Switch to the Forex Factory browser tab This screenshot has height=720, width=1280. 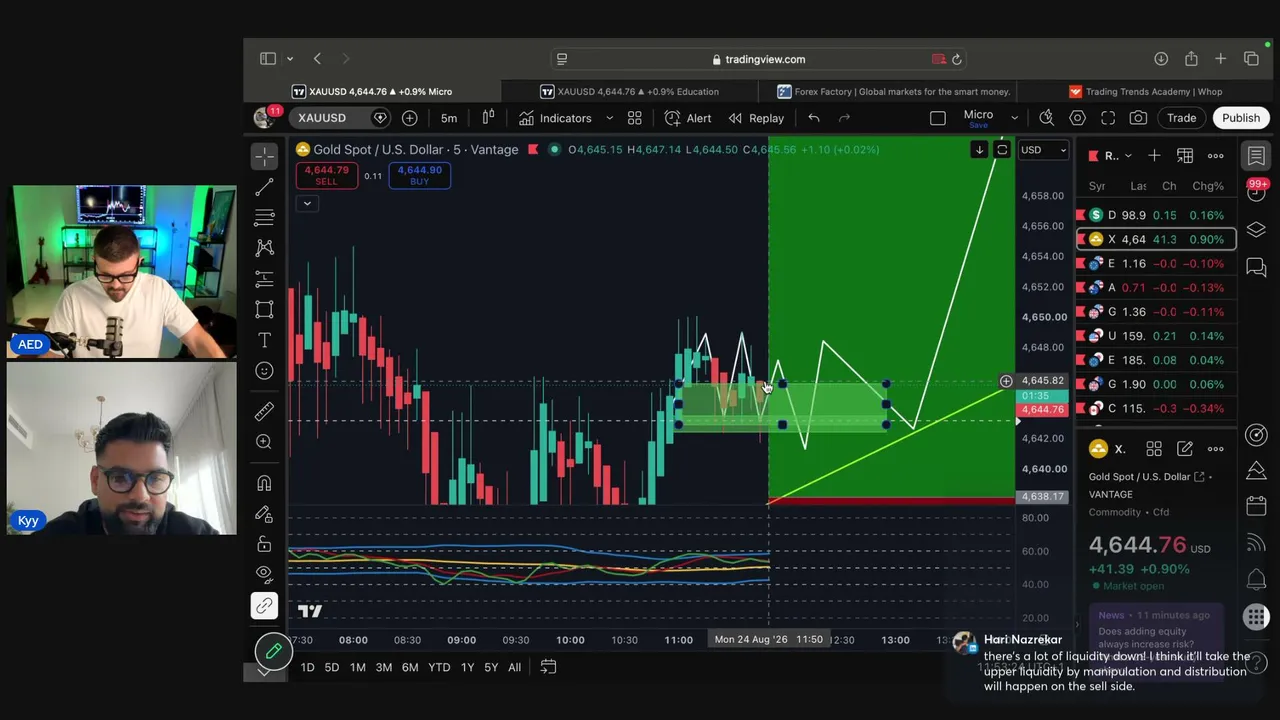[x=893, y=91]
